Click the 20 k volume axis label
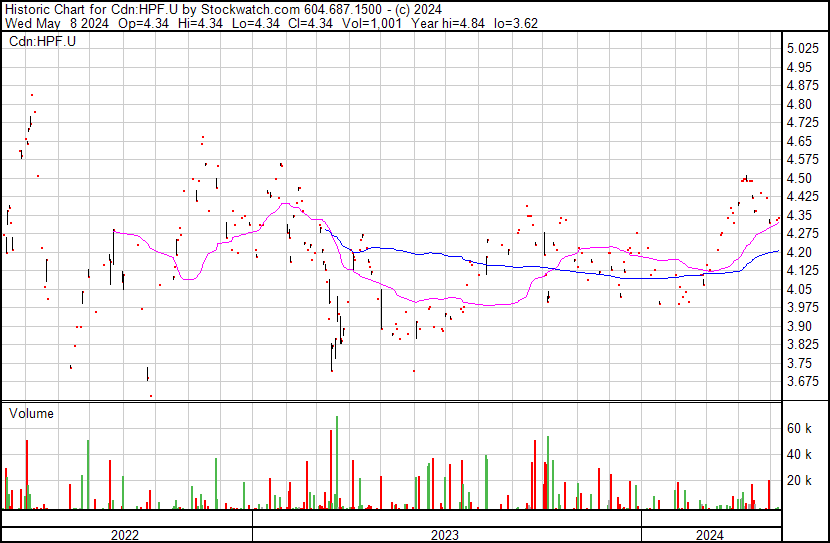Image resolution: width=830 pixels, height=543 pixels. coord(799,480)
